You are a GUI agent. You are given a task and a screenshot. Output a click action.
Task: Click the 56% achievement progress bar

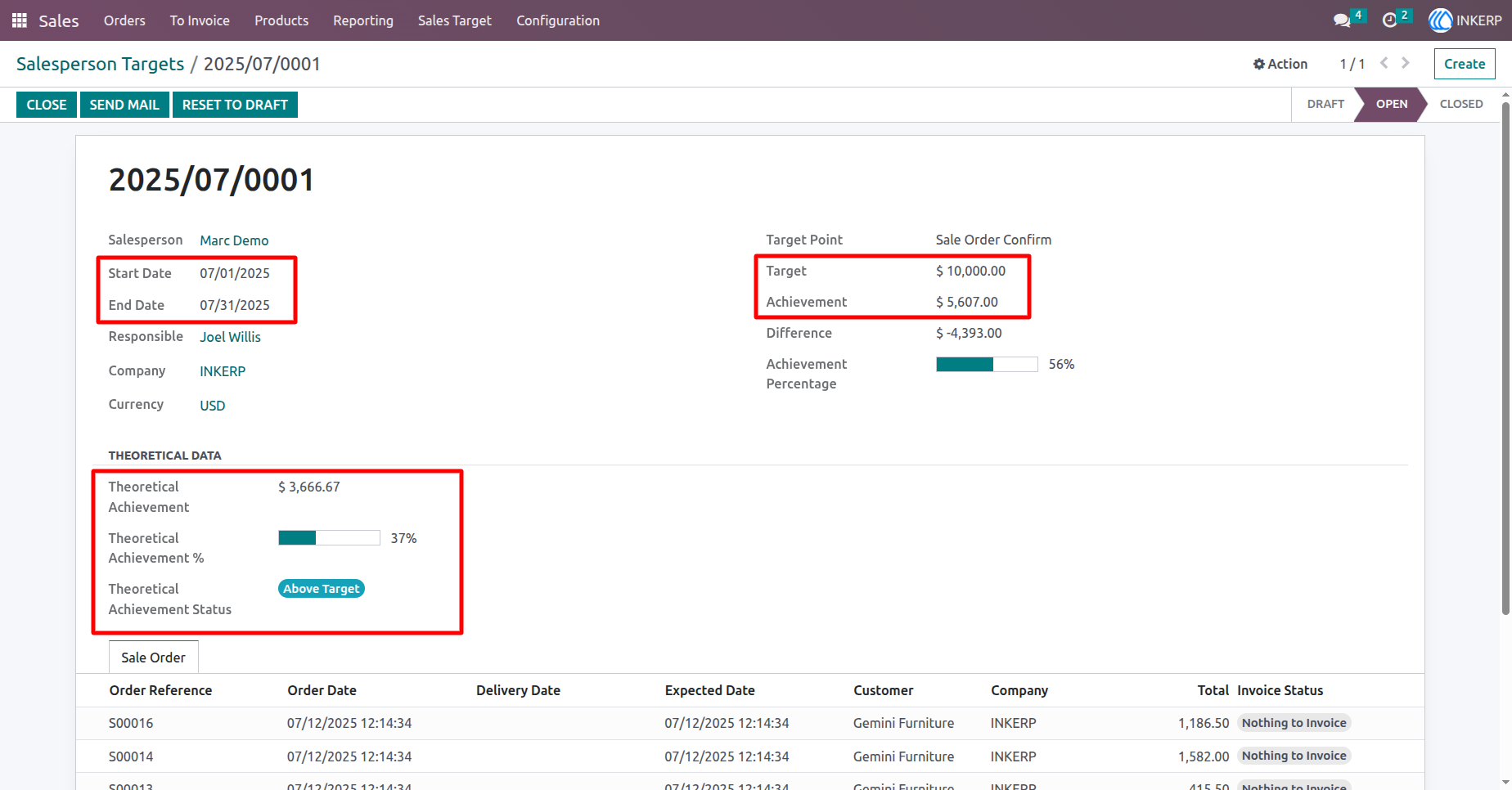(x=987, y=365)
